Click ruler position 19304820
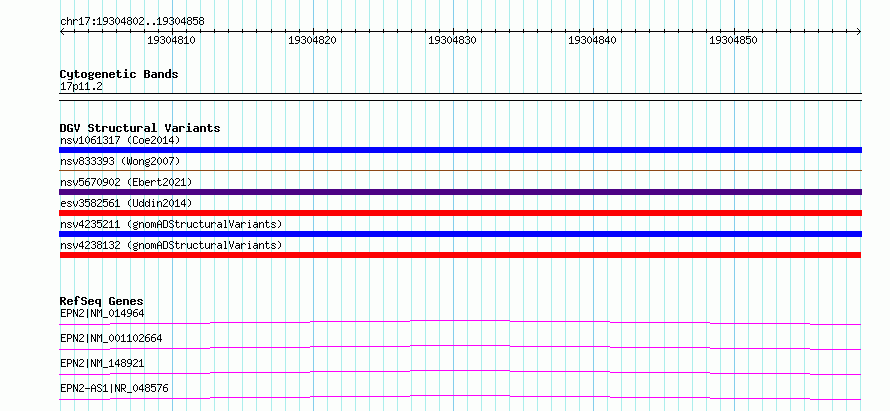This screenshot has height=411, width=890. [x=313, y=40]
